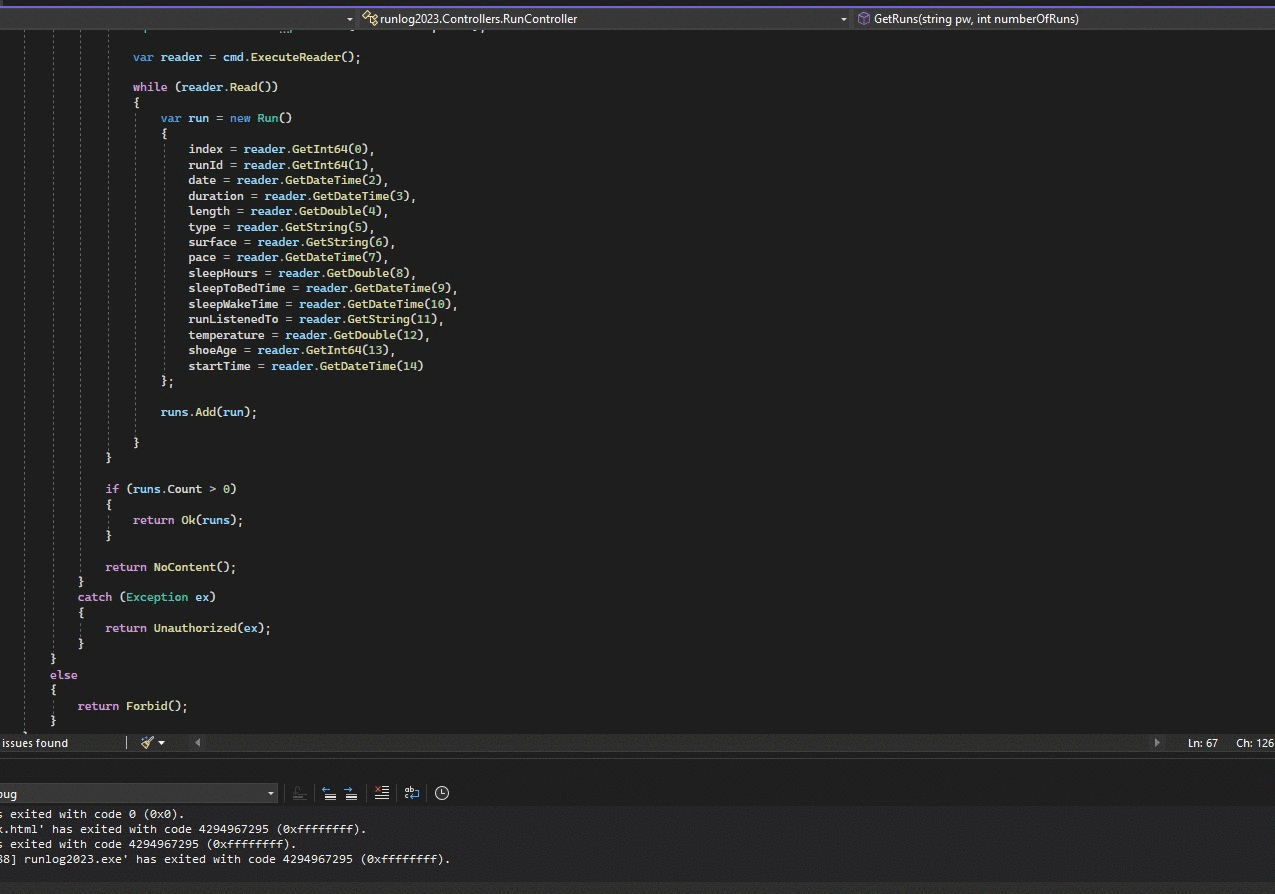
Task: Expand the project dropdown arrow left of the RunController box
Action: tap(350, 19)
